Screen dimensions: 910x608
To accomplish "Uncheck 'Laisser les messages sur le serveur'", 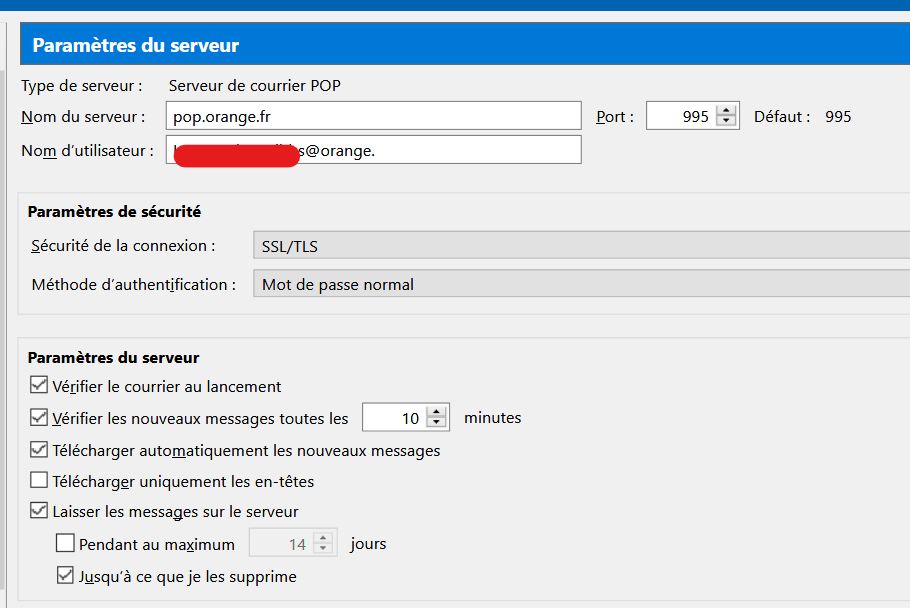I will tap(38, 510).
